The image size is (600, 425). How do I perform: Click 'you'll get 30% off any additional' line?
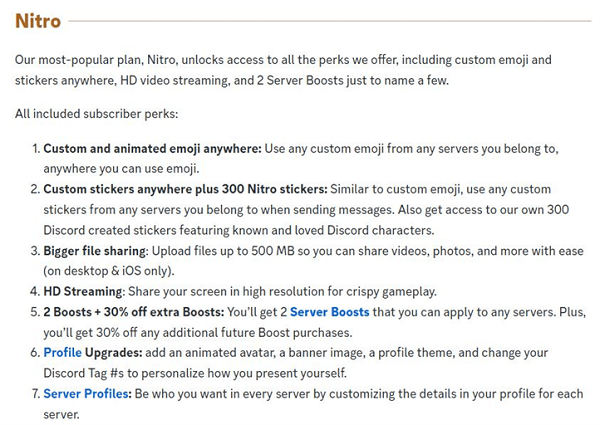coord(197,332)
